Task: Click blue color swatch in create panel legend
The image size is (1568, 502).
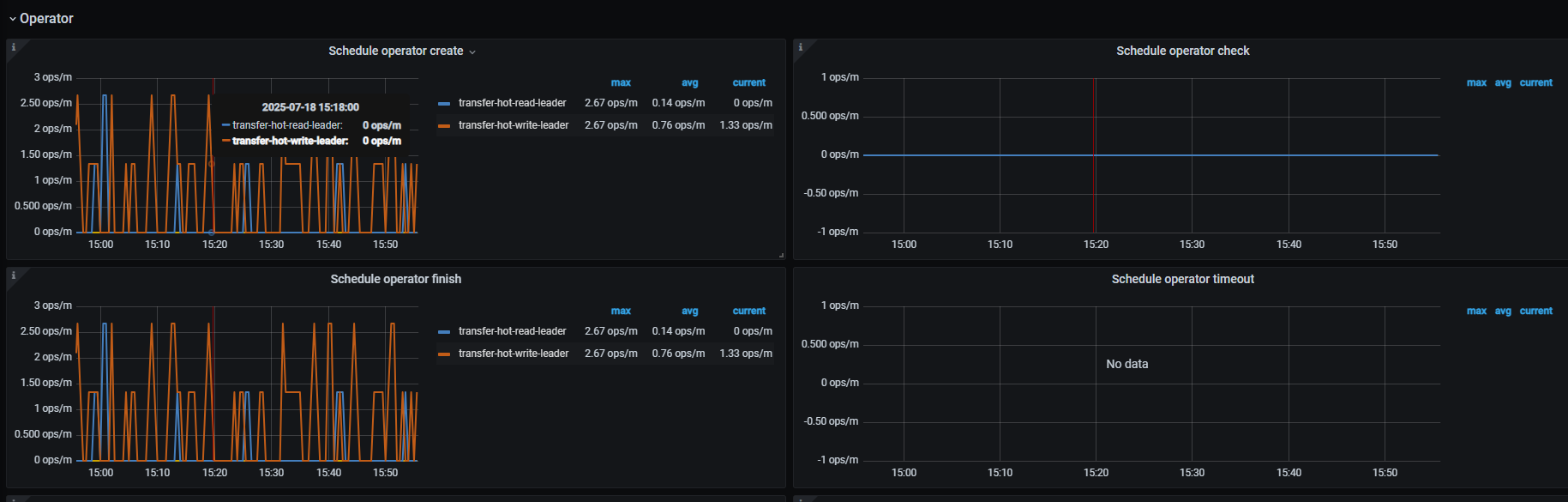Action: (444, 103)
